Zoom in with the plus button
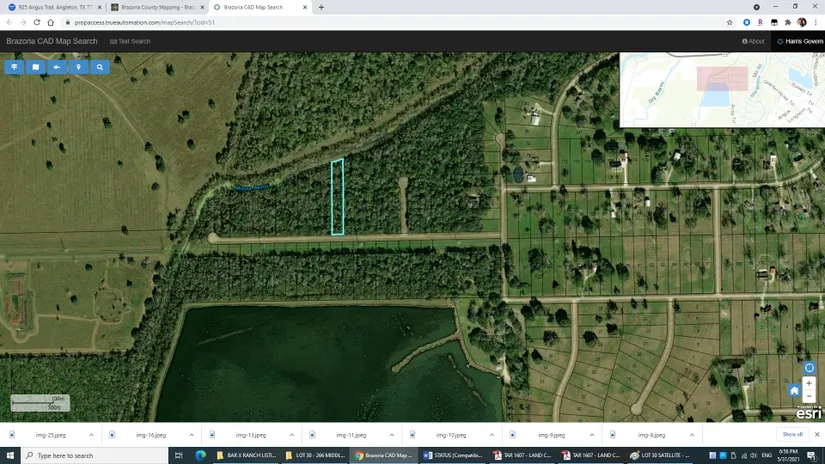The height and width of the screenshot is (464, 825). point(809,383)
